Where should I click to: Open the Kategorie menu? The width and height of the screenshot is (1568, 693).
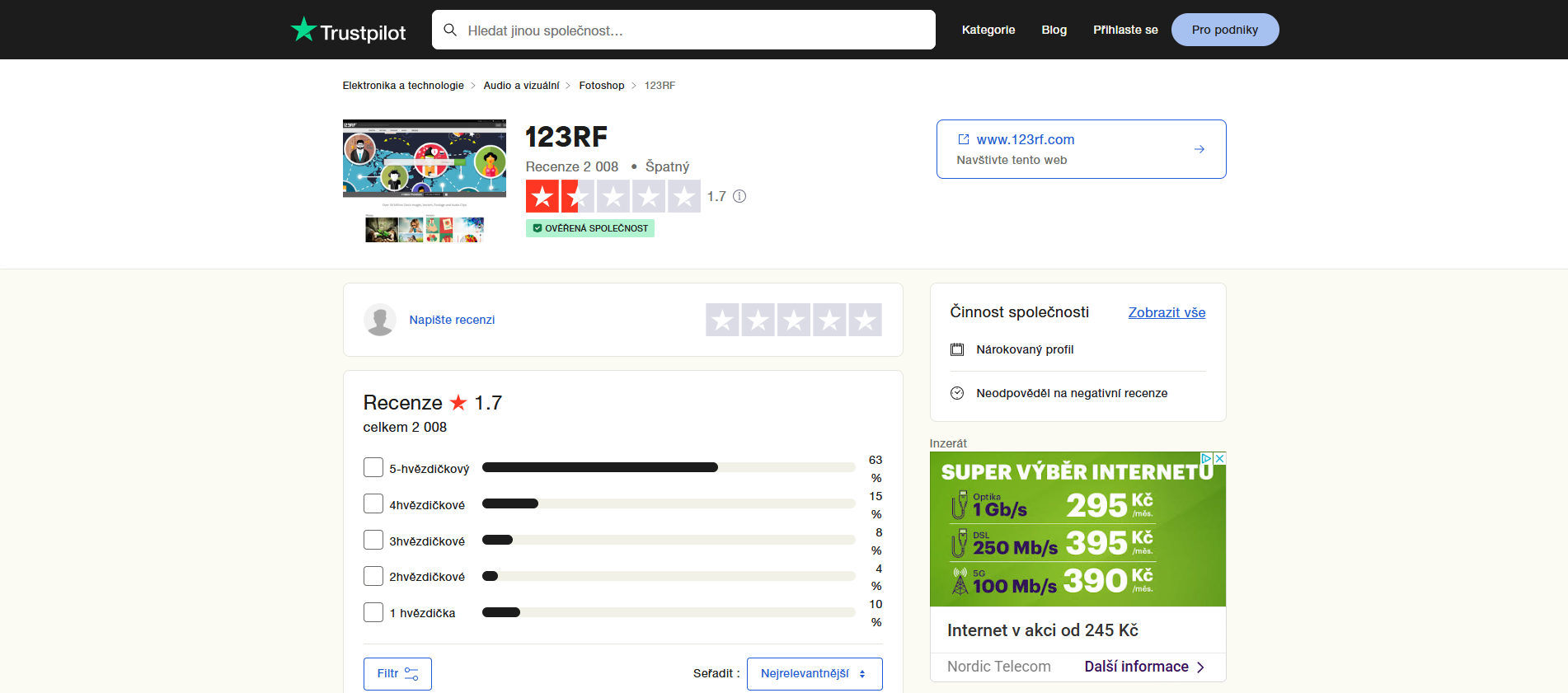click(988, 30)
